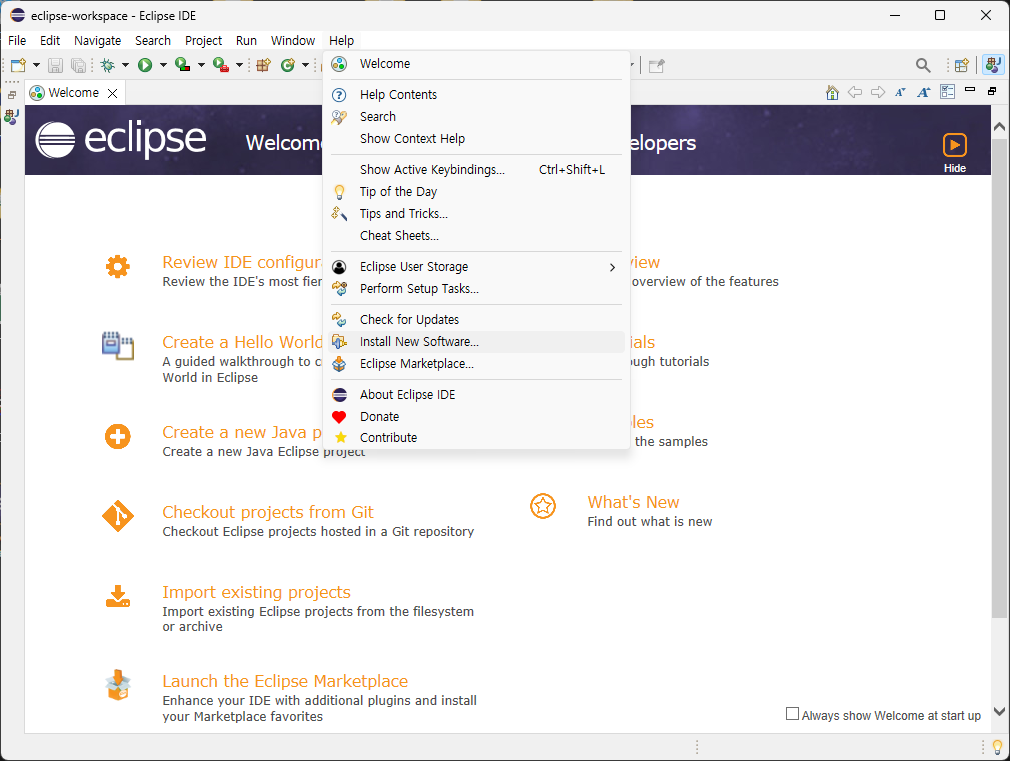1010x761 pixels.
Task: Click the magnifier search icon in the toolbar
Action: tap(923, 65)
